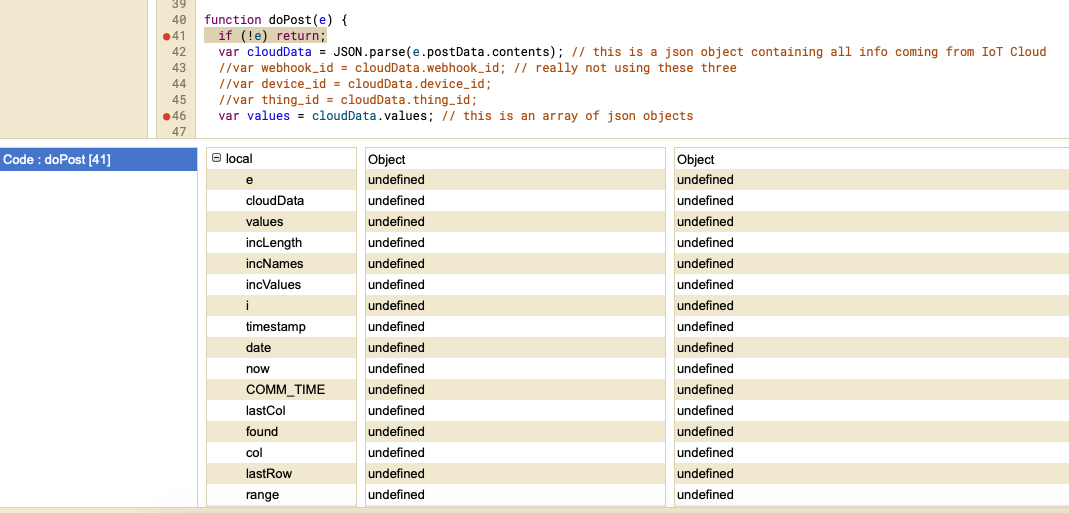This screenshot has width=1069, height=513.
Task: Select the cloudData variable row
Action: pyautogui.click(x=275, y=201)
